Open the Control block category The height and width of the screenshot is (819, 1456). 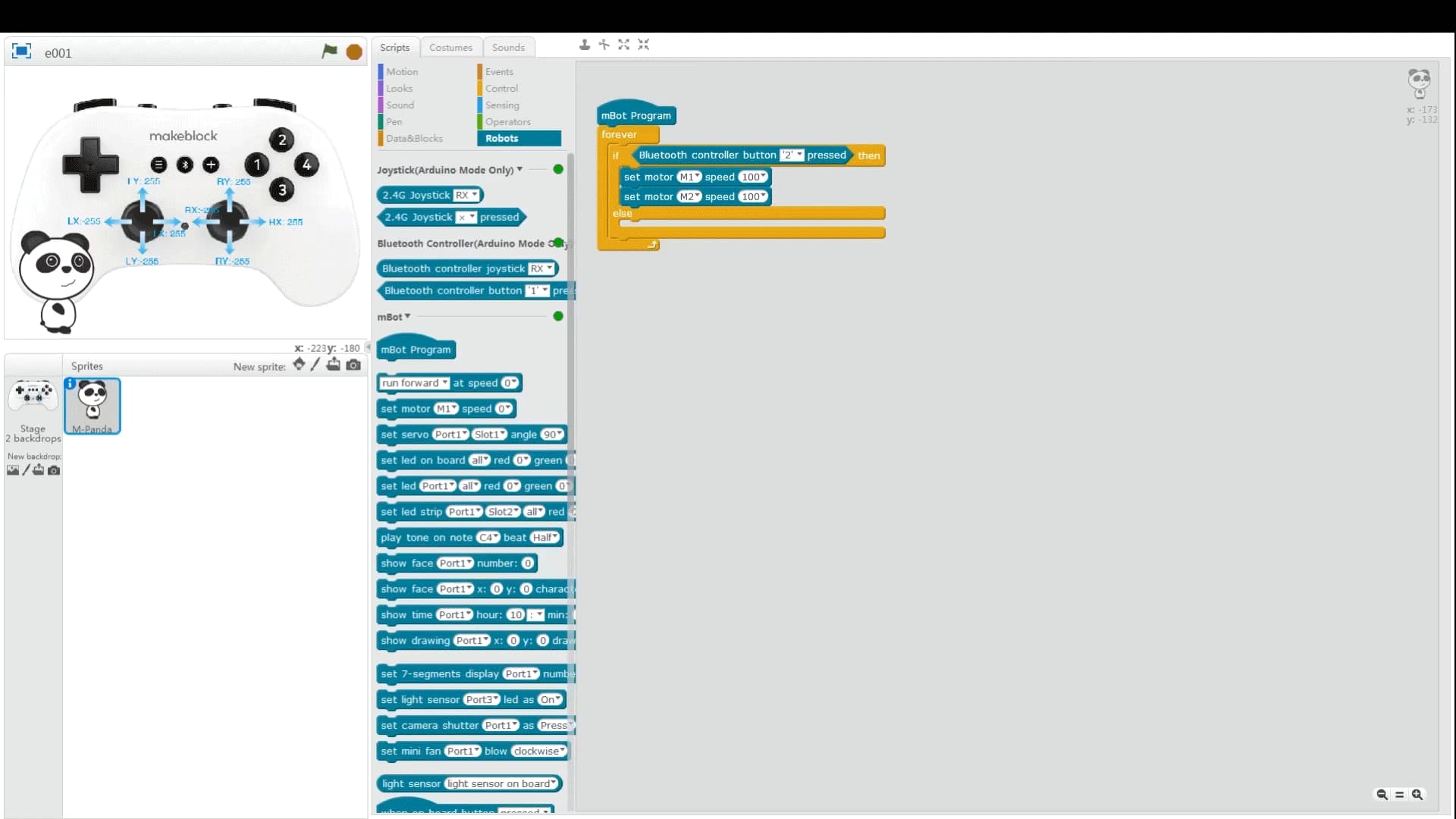[x=501, y=89]
